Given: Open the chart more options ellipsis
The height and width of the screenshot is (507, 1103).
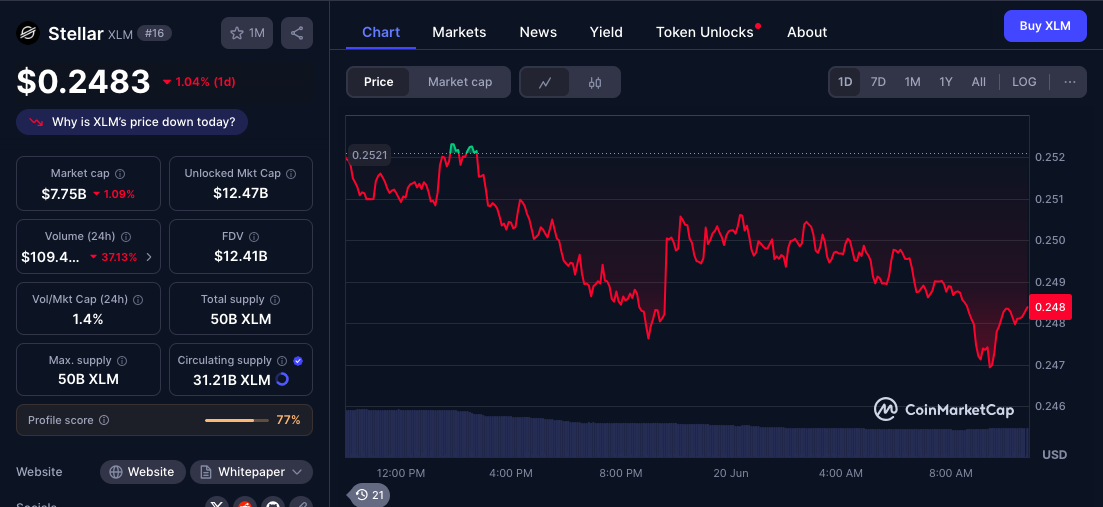Looking at the screenshot, I should point(1070,82).
